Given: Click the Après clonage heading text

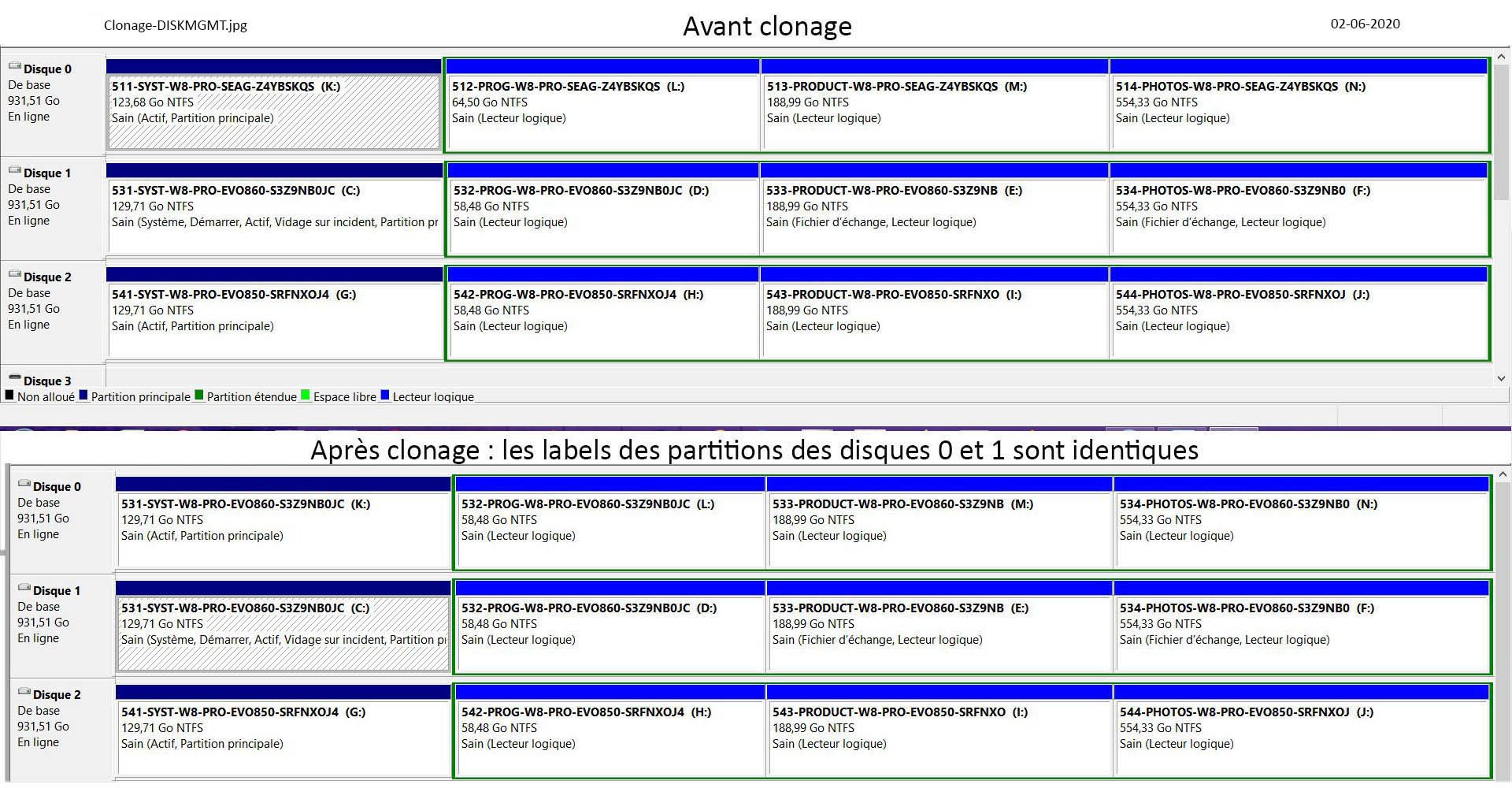Looking at the screenshot, I should pos(754,450).
